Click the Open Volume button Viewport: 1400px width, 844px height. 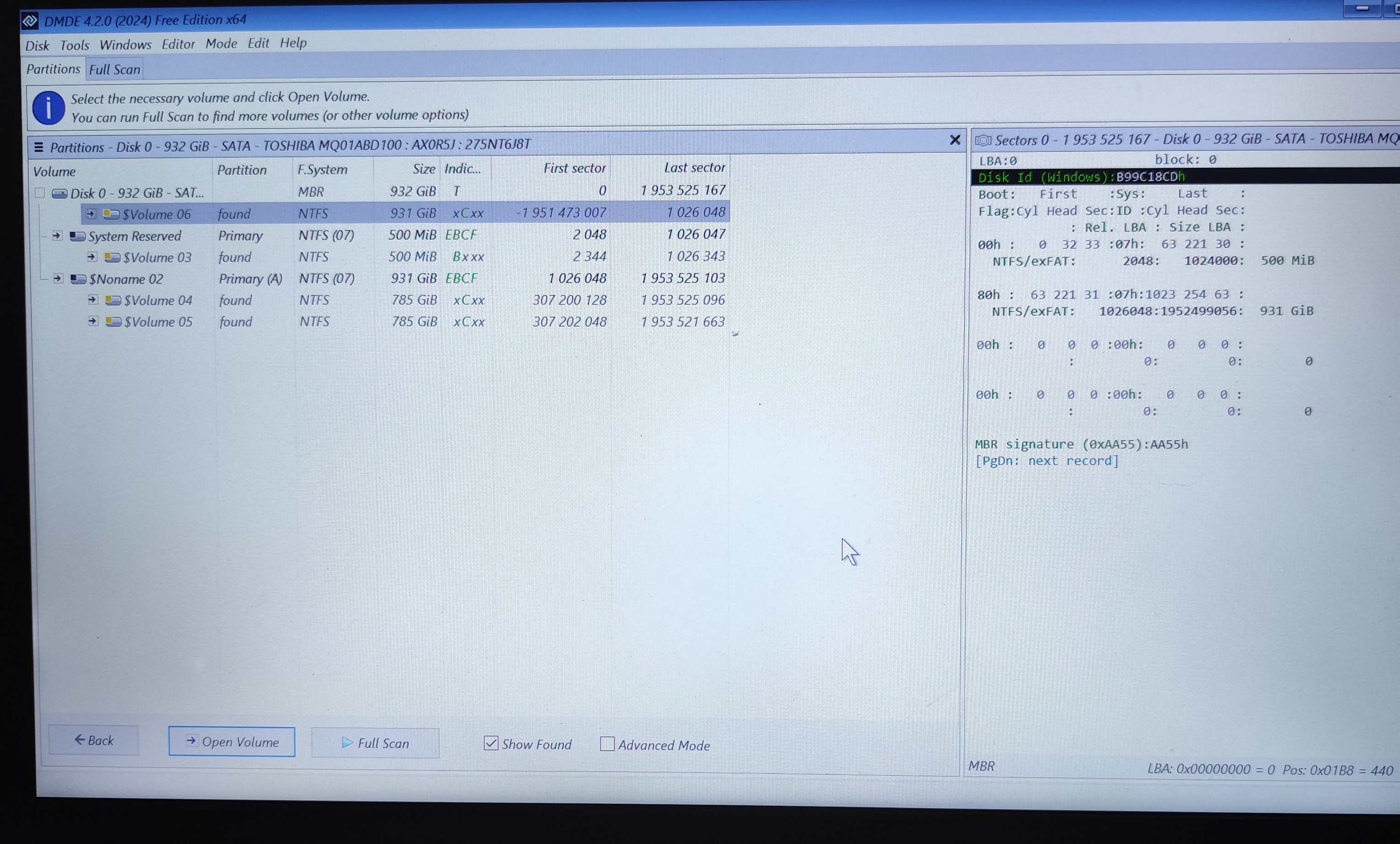pyautogui.click(x=232, y=742)
